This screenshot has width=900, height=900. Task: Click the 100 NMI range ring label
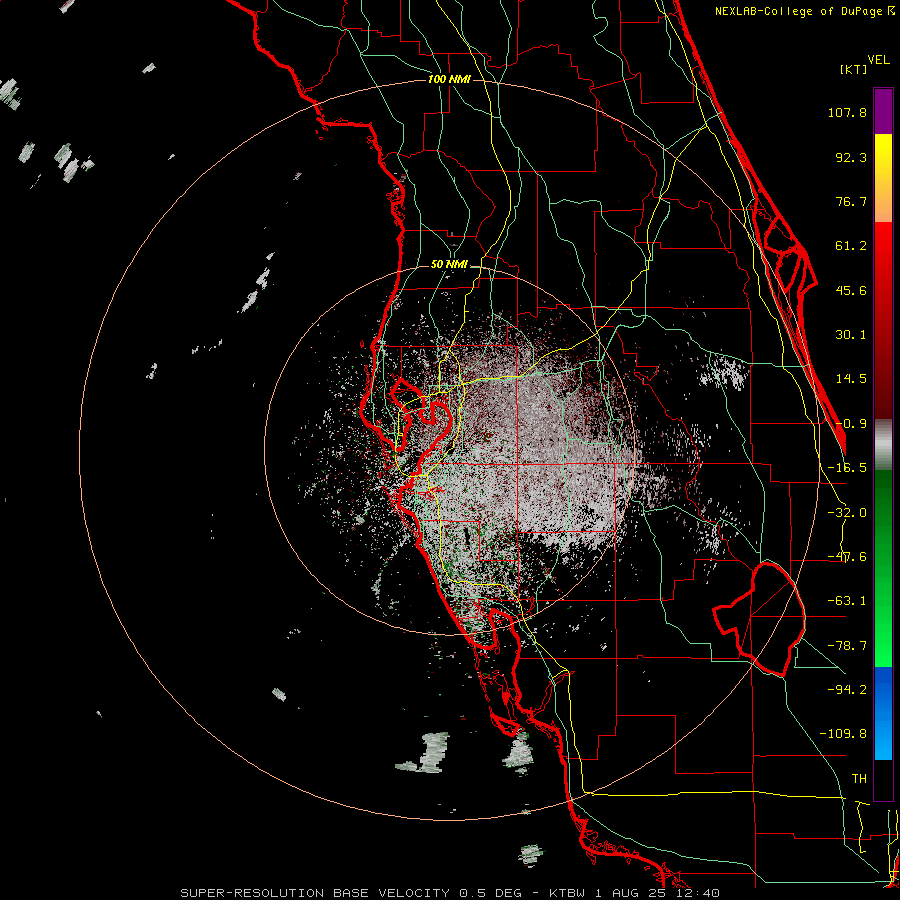[449, 79]
